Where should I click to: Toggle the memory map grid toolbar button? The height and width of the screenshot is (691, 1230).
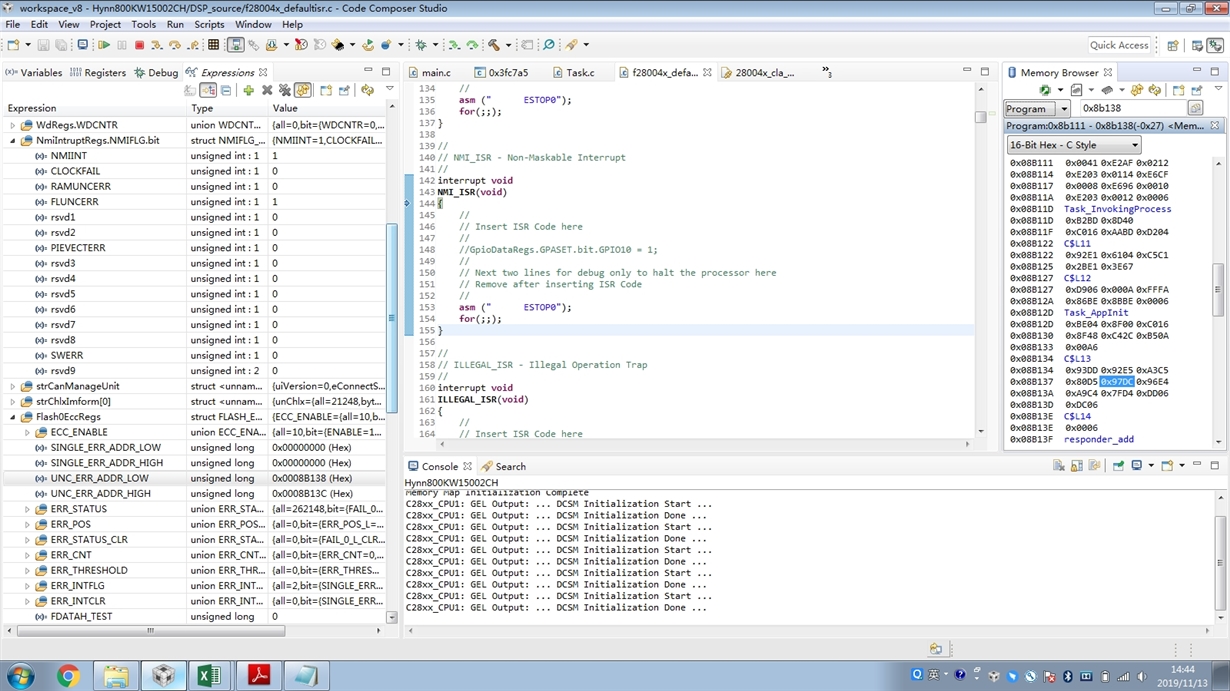coord(213,45)
